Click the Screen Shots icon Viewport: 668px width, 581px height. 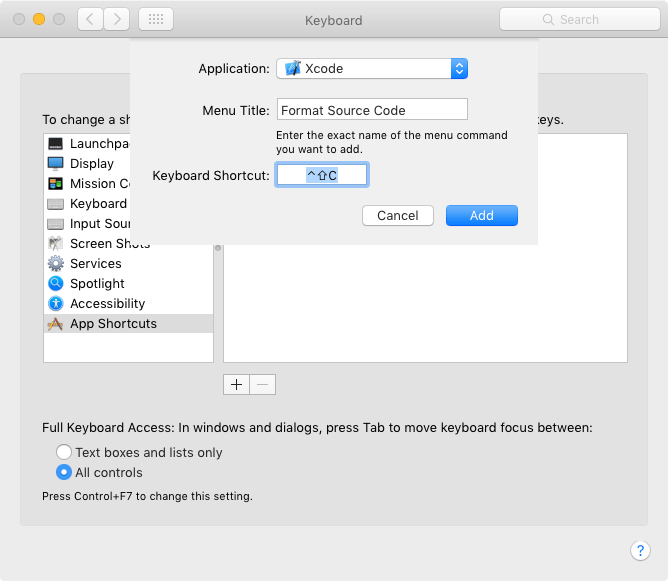click(x=55, y=244)
